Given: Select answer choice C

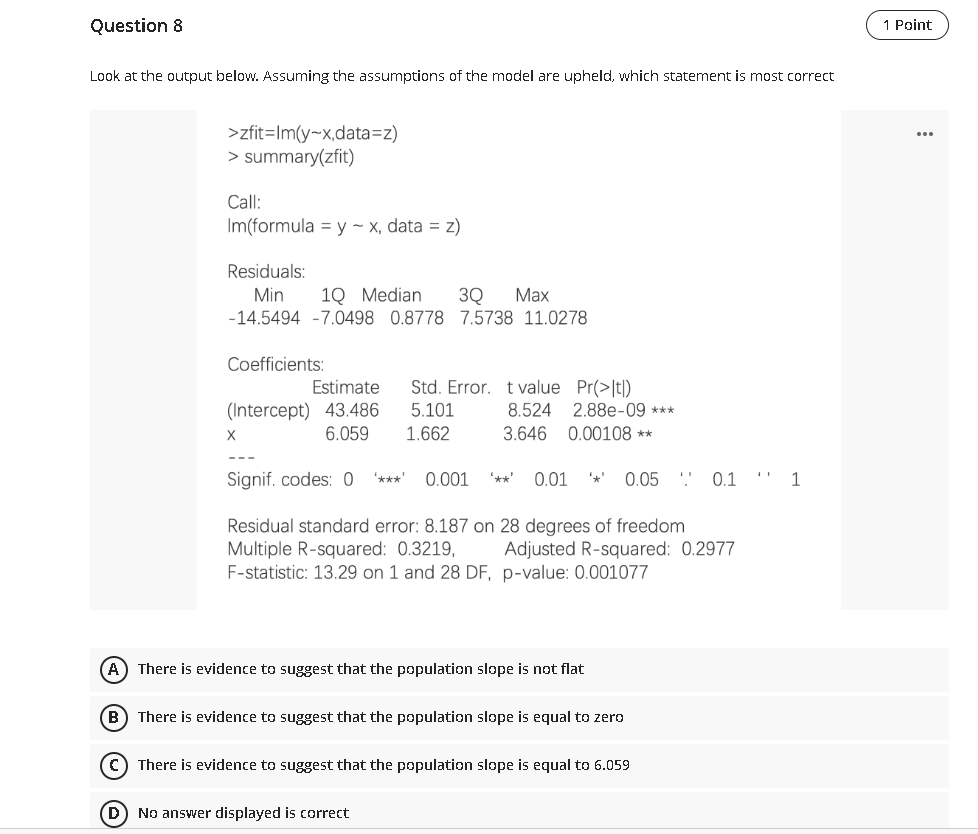Looking at the screenshot, I should click(113, 765).
